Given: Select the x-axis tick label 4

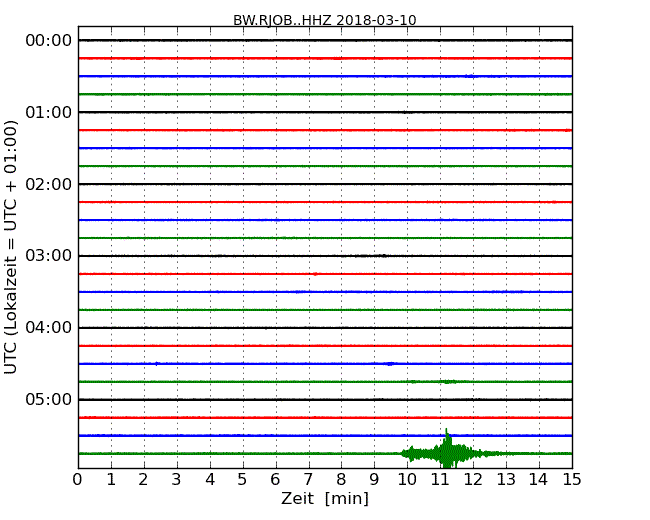Looking at the screenshot, I should [x=210, y=479].
